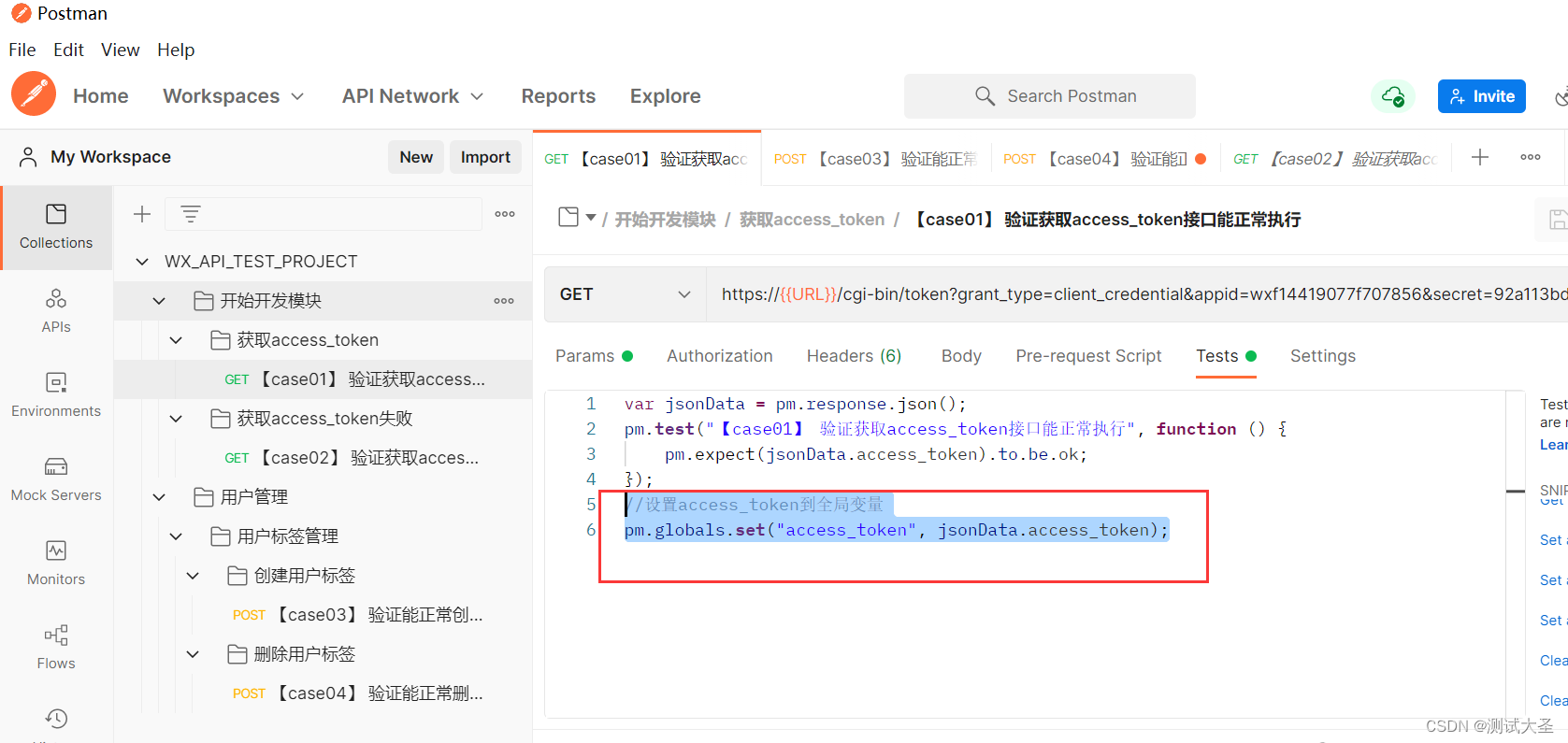Select the 【case02】 GET request tab
Screen dimensions: 1568x743
coord(1335,159)
